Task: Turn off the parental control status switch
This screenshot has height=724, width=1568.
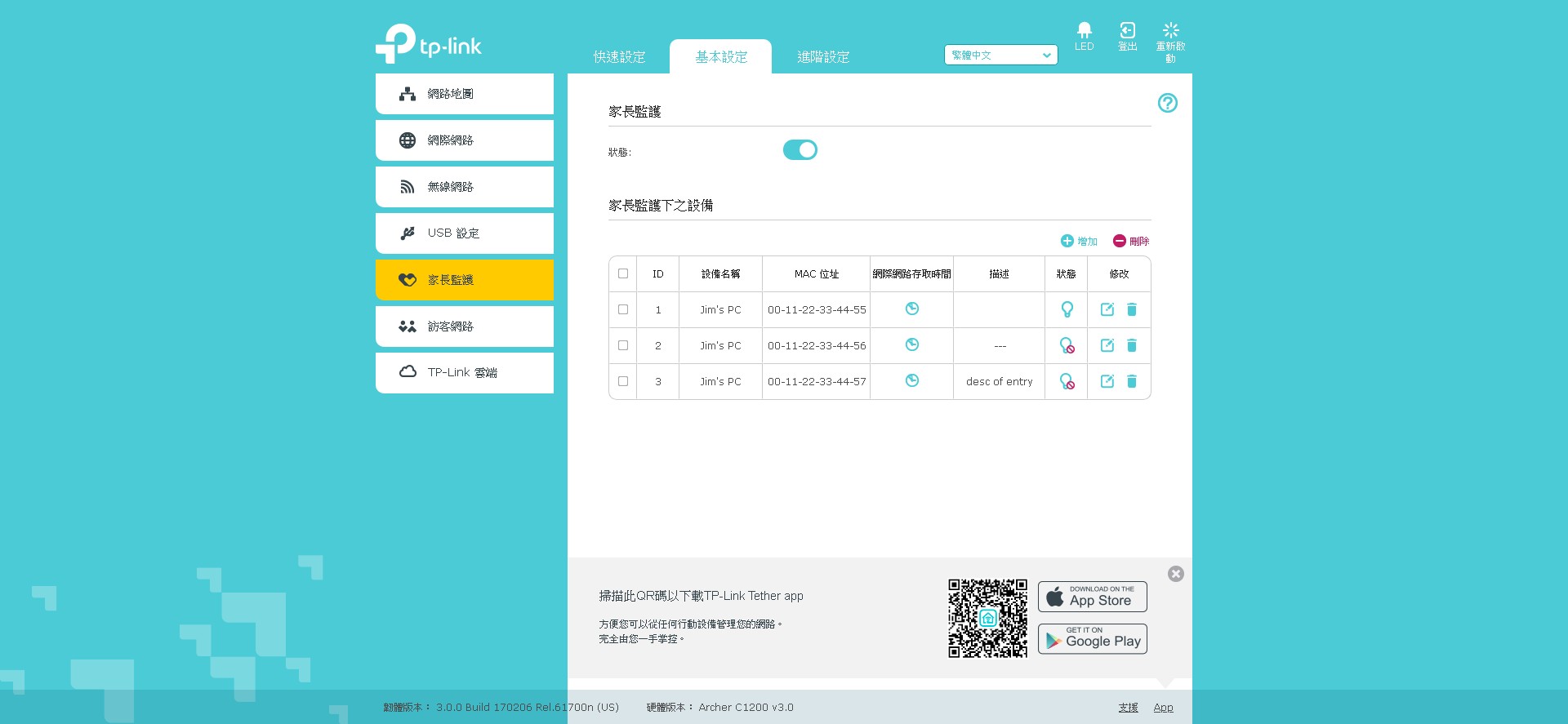Action: tap(800, 150)
